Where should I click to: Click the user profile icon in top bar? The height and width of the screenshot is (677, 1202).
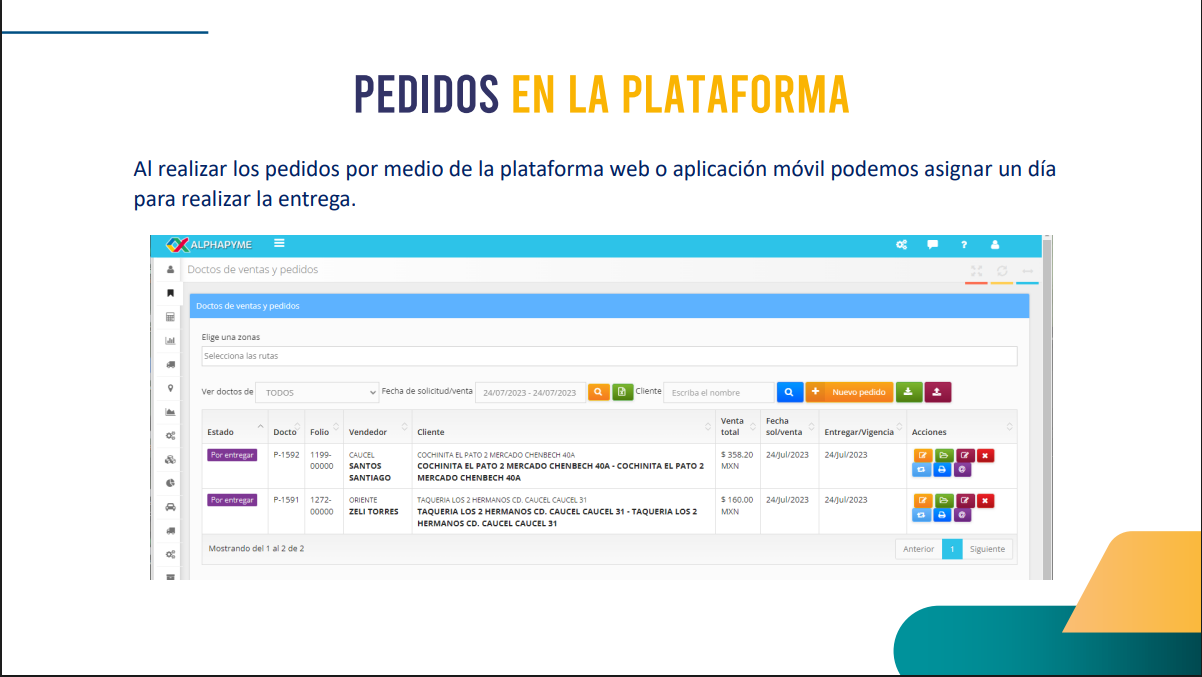tap(995, 244)
